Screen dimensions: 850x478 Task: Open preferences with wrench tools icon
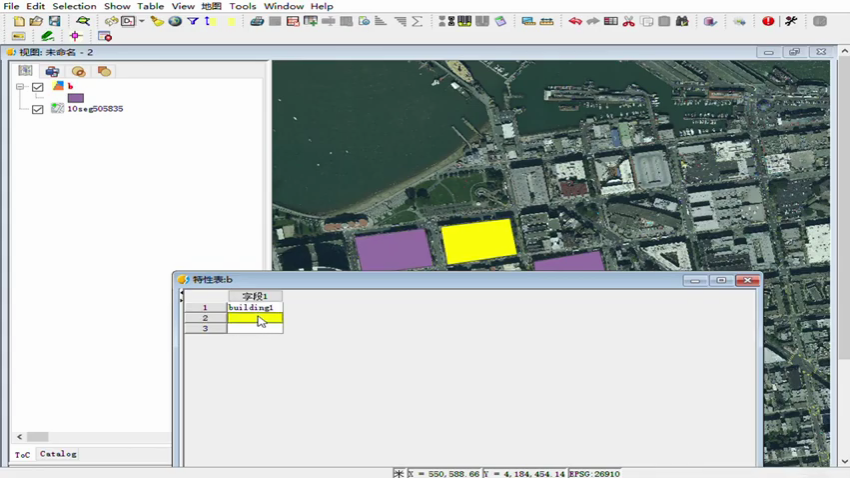[x=791, y=21]
